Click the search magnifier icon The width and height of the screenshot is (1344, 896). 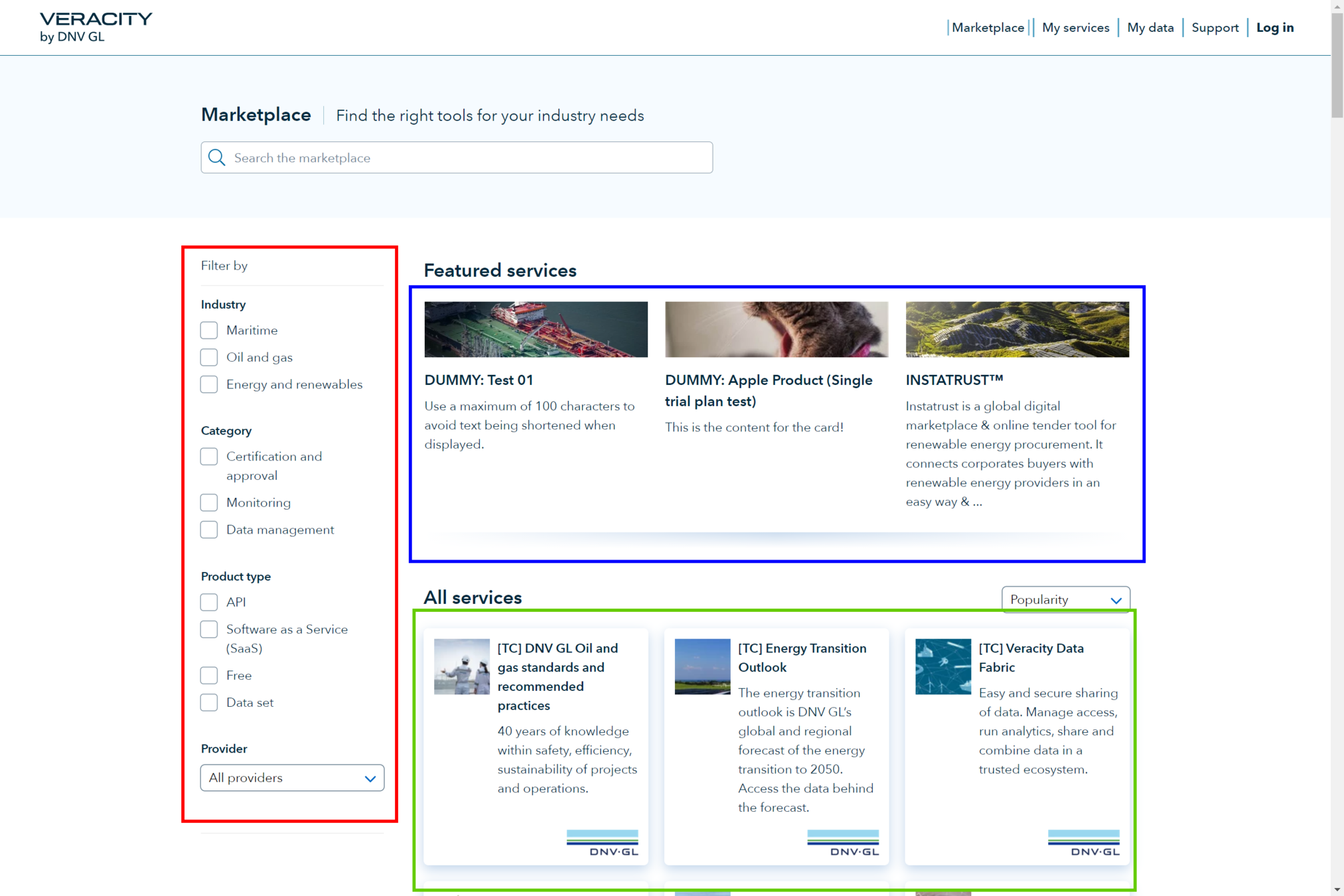pos(217,157)
